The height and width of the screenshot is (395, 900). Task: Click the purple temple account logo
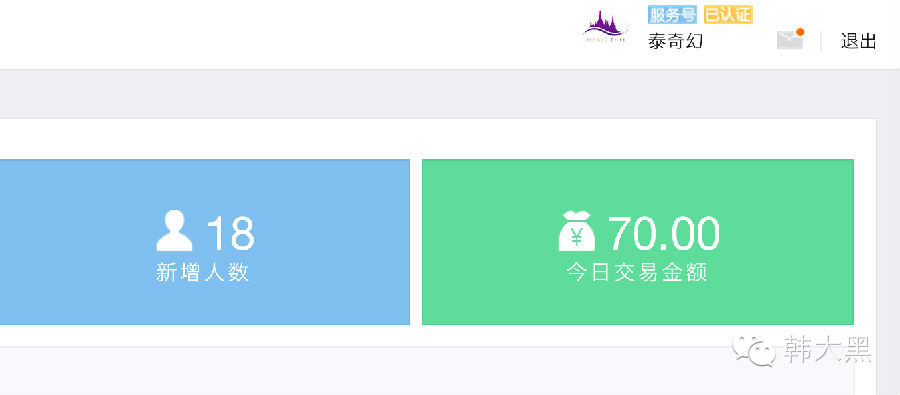[606, 27]
